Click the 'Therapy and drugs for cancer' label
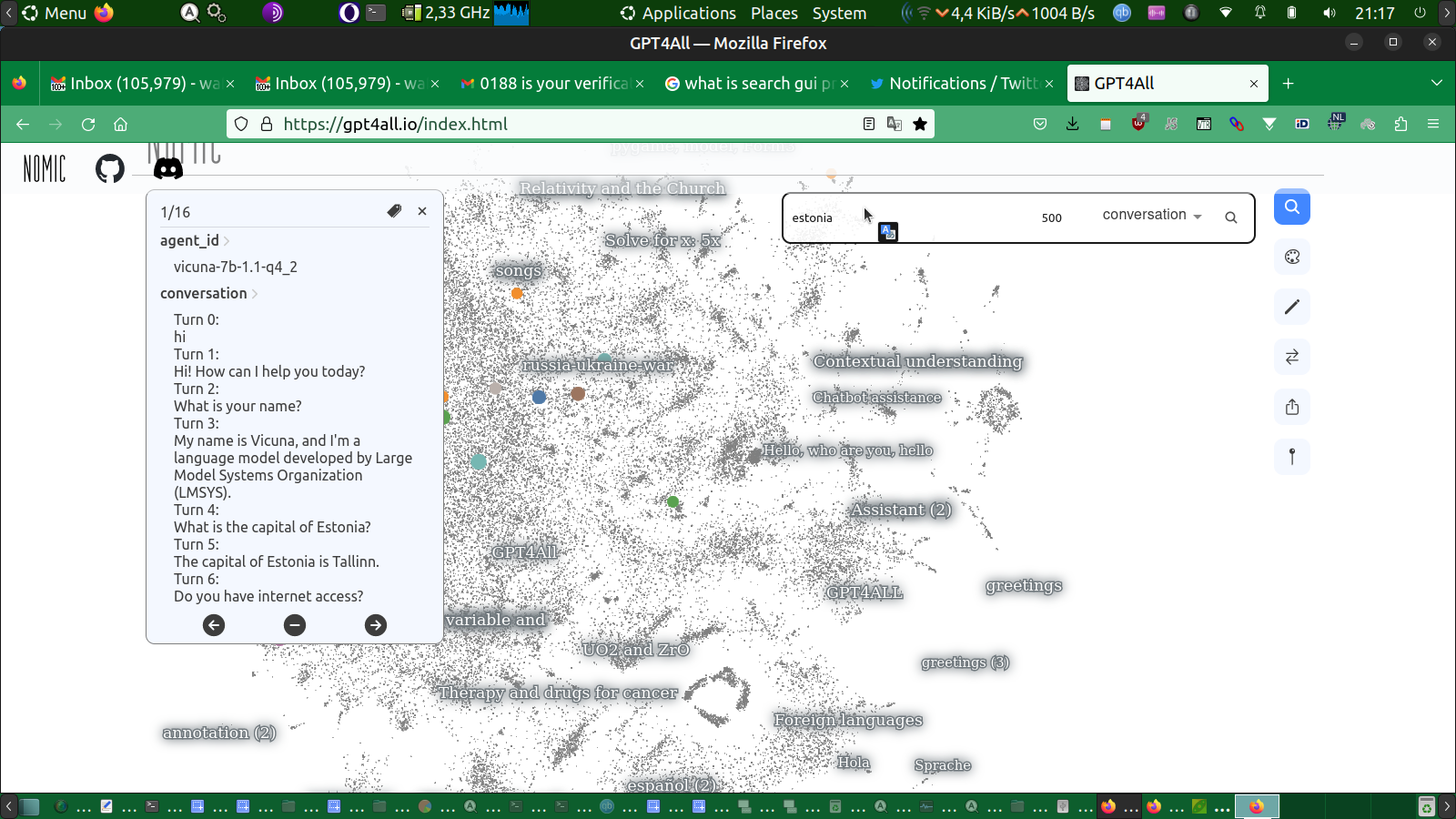Image resolution: width=1456 pixels, height=819 pixels. 558,693
